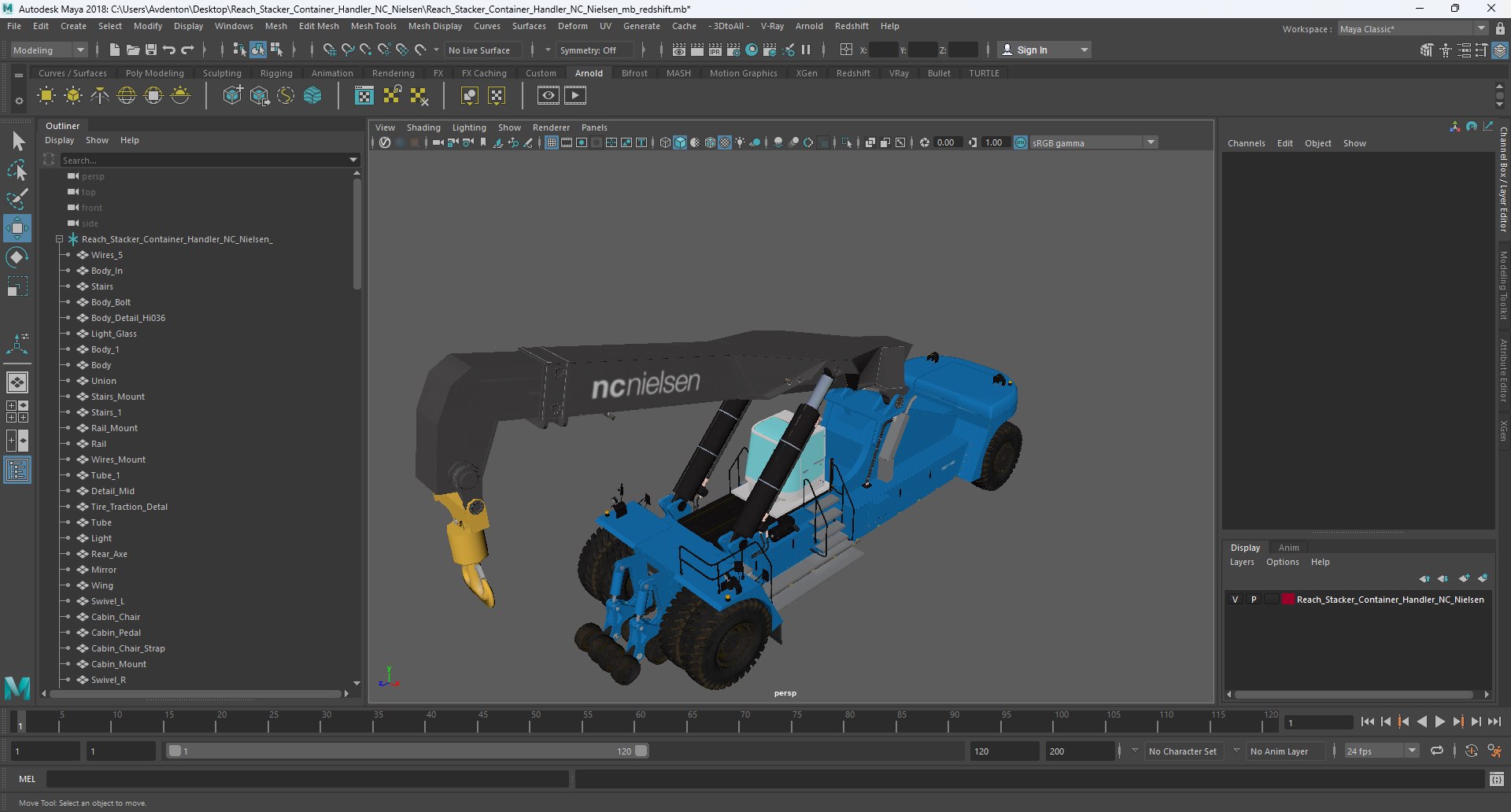1511x812 pixels.
Task: Open the Modeling menu set dropdown
Action: 48,50
